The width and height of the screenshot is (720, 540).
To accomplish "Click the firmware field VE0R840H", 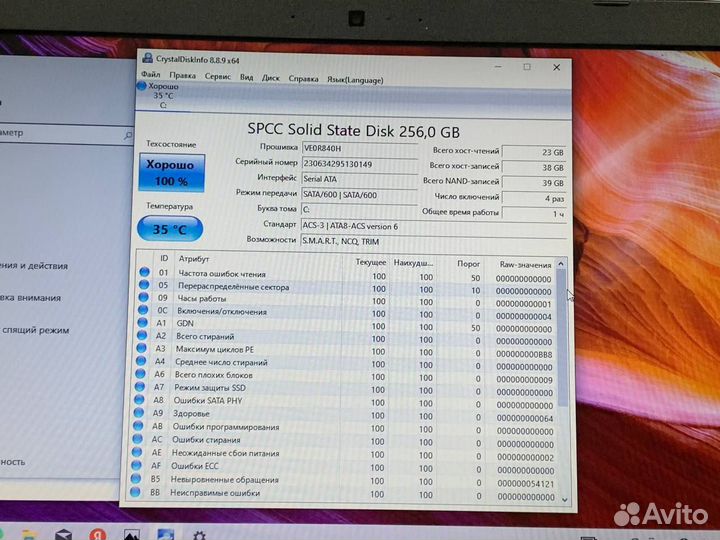I will point(359,149).
